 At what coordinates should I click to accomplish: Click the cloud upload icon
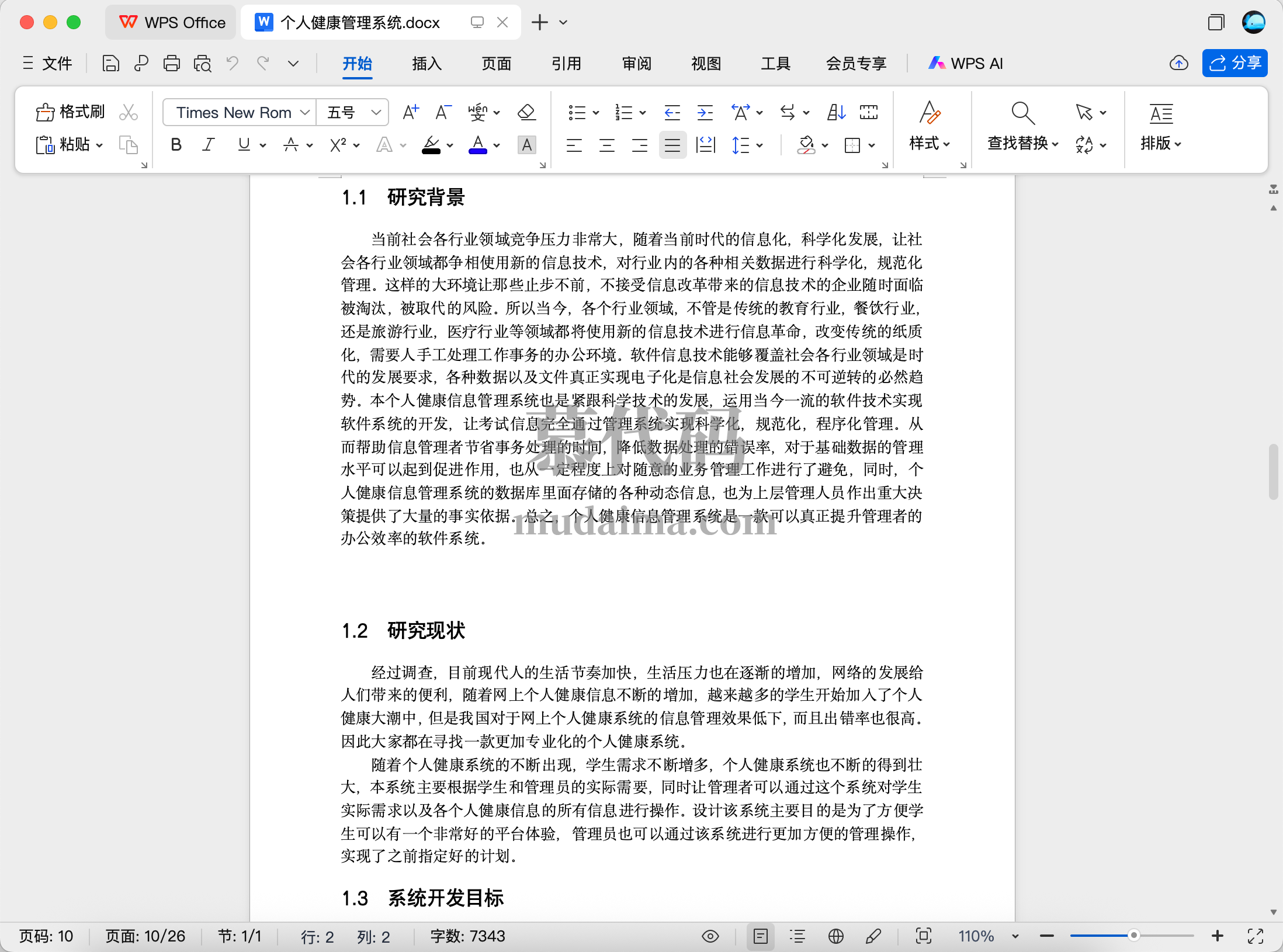(x=1178, y=63)
